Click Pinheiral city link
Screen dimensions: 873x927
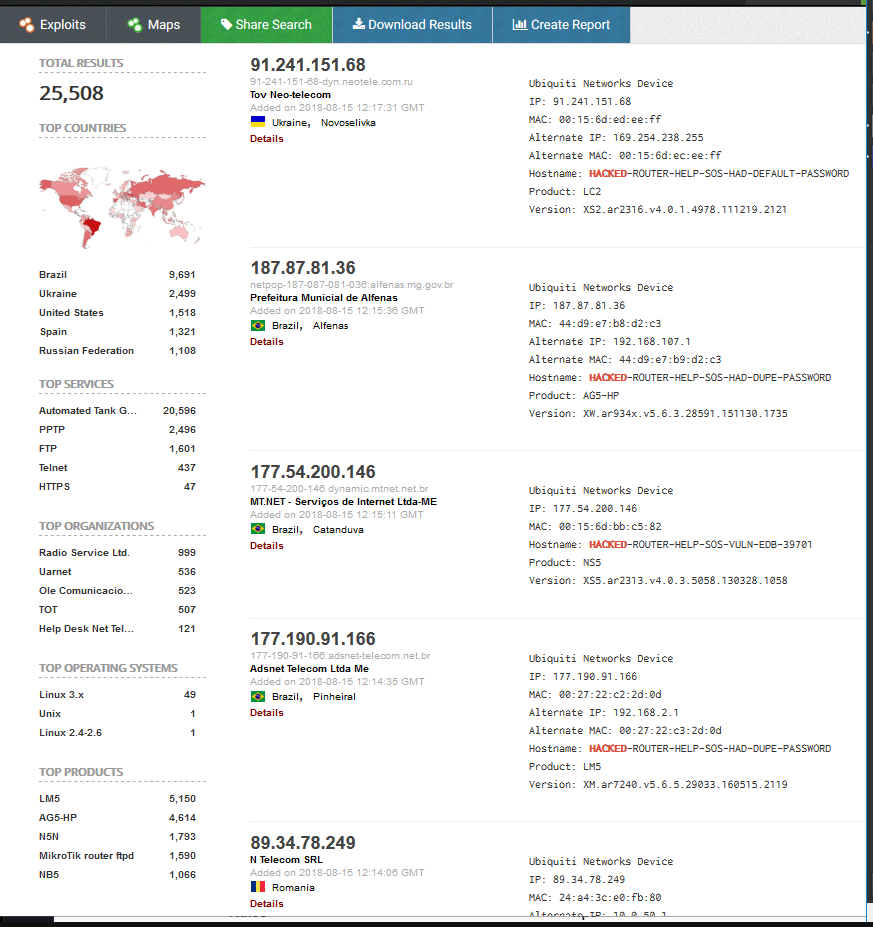point(335,697)
